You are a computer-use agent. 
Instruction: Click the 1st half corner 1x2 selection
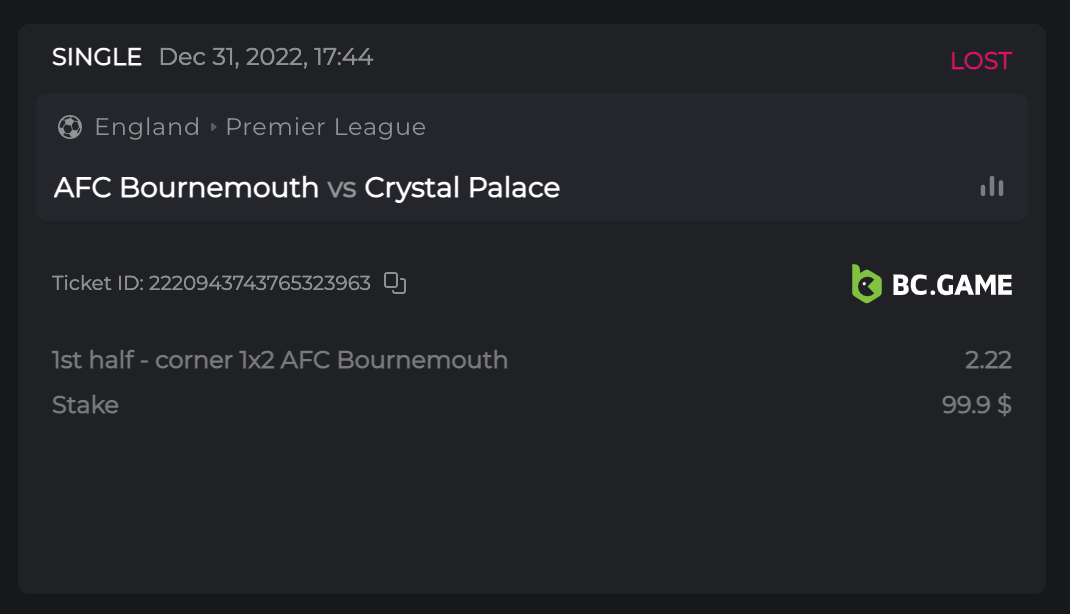pos(280,360)
